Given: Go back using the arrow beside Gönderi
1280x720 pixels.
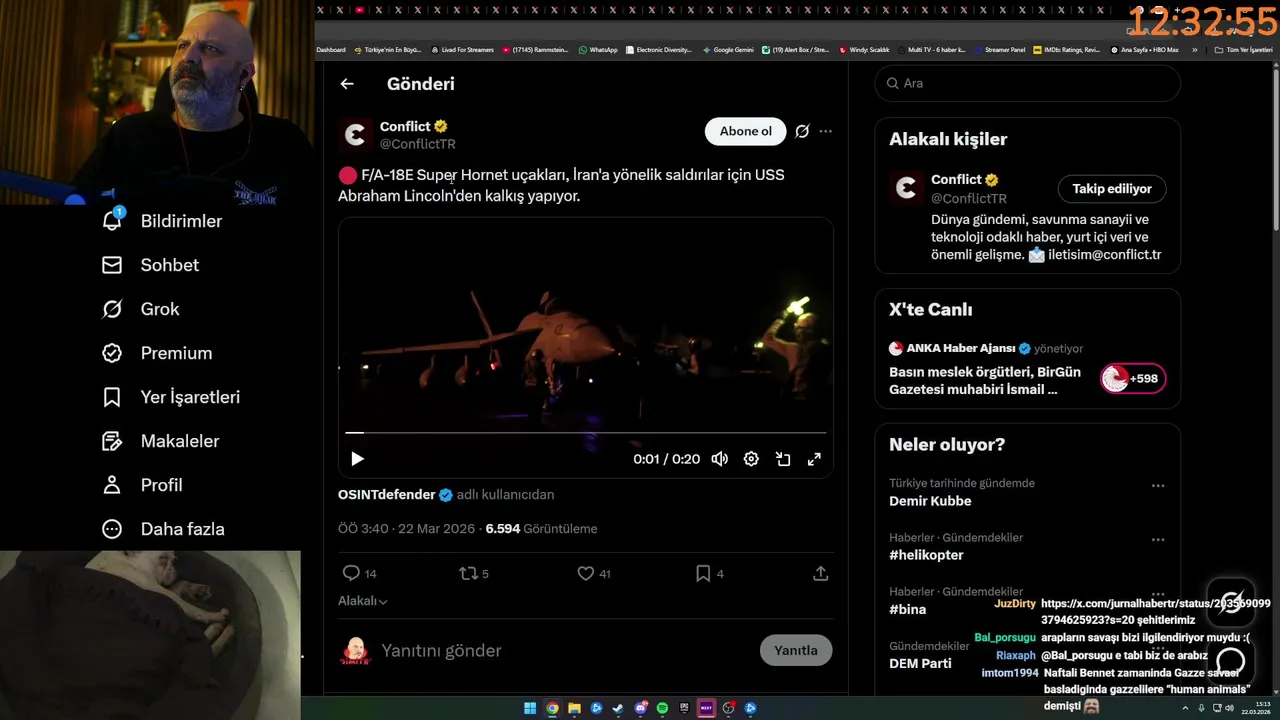Looking at the screenshot, I should (347, 84).
